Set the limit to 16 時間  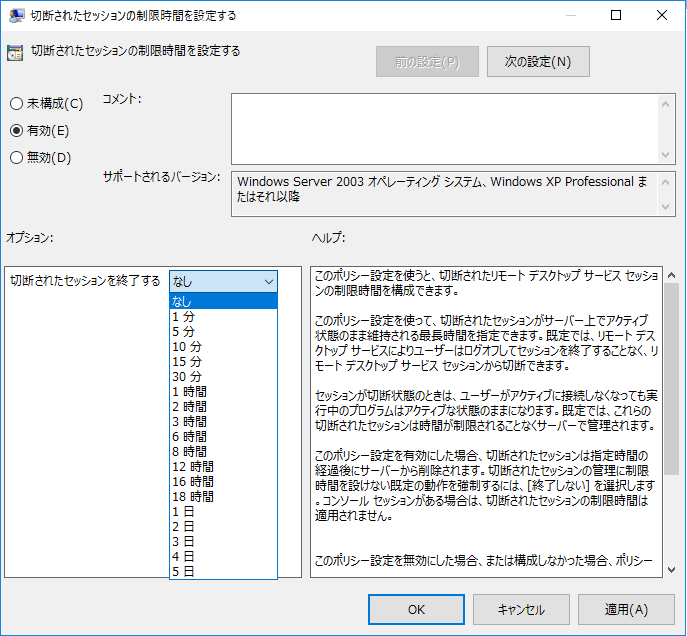tap(223, 481)
